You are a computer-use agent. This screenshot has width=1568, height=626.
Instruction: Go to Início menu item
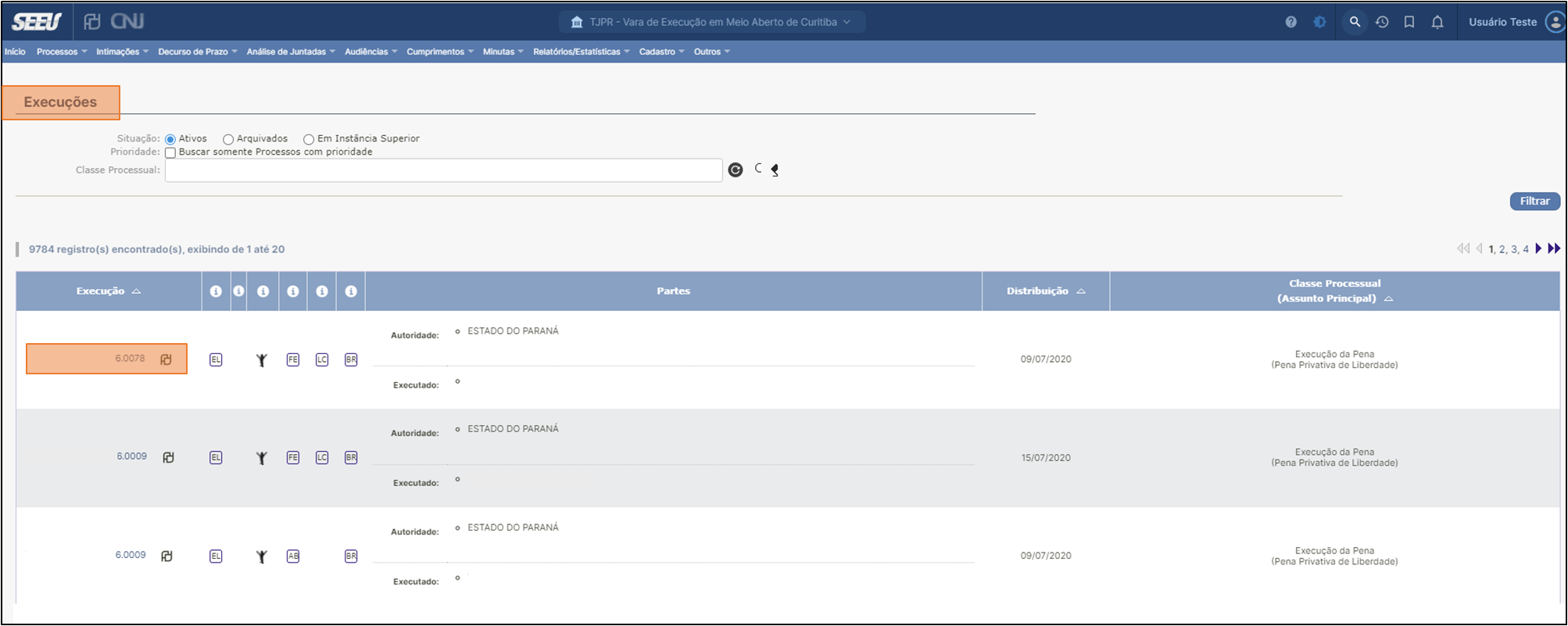click(15, 52)
